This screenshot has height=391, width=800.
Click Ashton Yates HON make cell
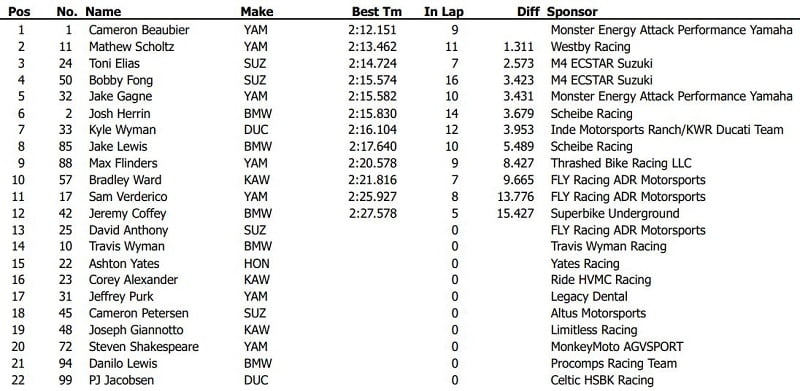(x=257, y=263)
